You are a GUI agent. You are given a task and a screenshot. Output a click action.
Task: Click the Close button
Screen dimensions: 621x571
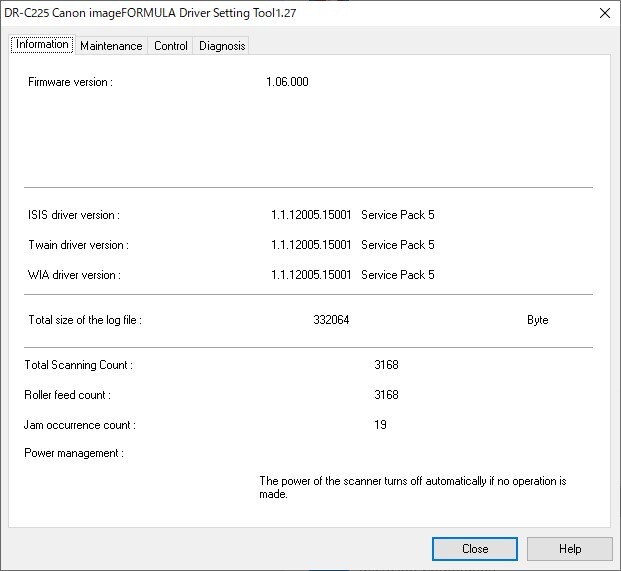point(474,549)
